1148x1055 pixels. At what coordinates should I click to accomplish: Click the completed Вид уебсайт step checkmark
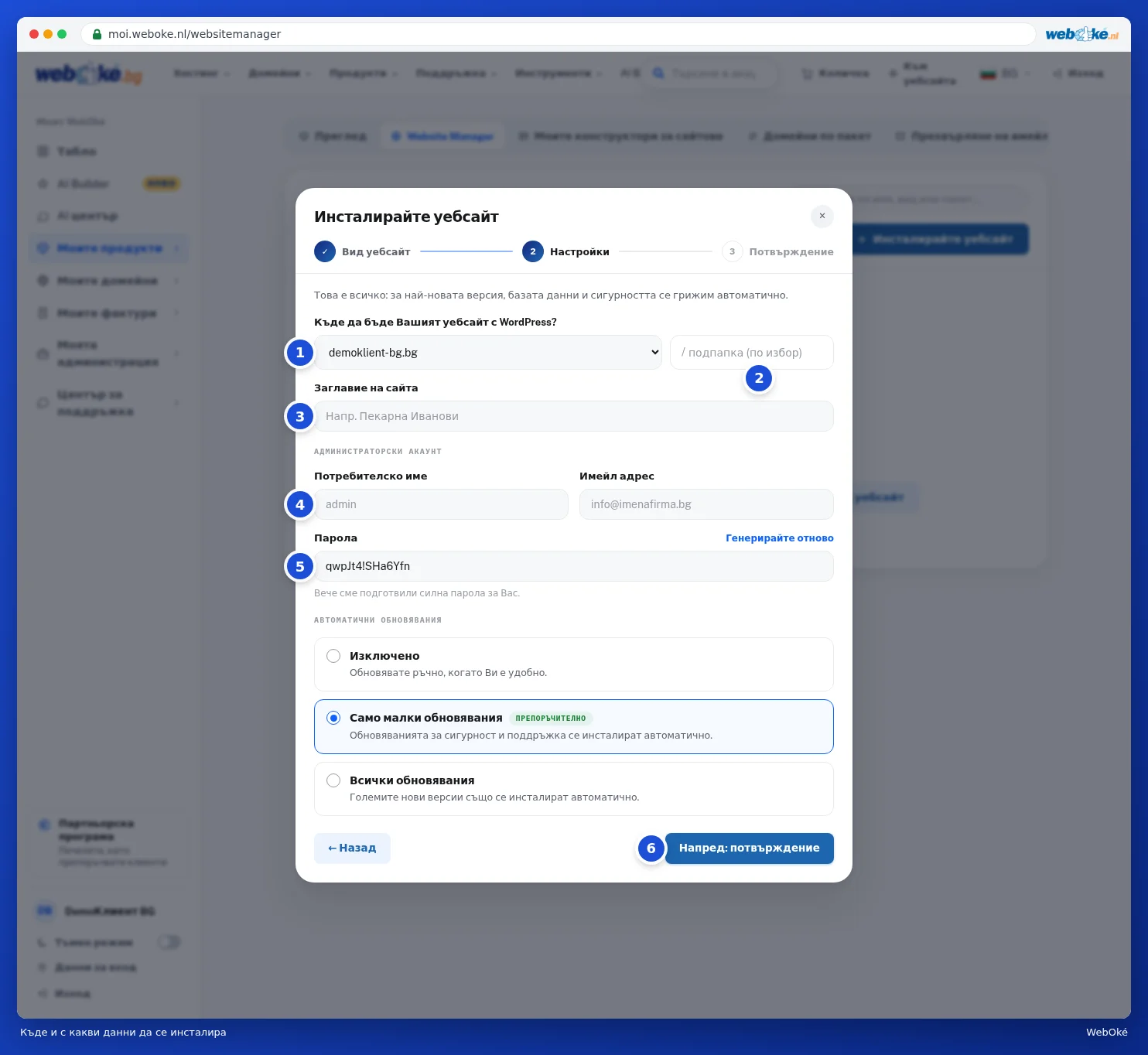tap(325, 251)
